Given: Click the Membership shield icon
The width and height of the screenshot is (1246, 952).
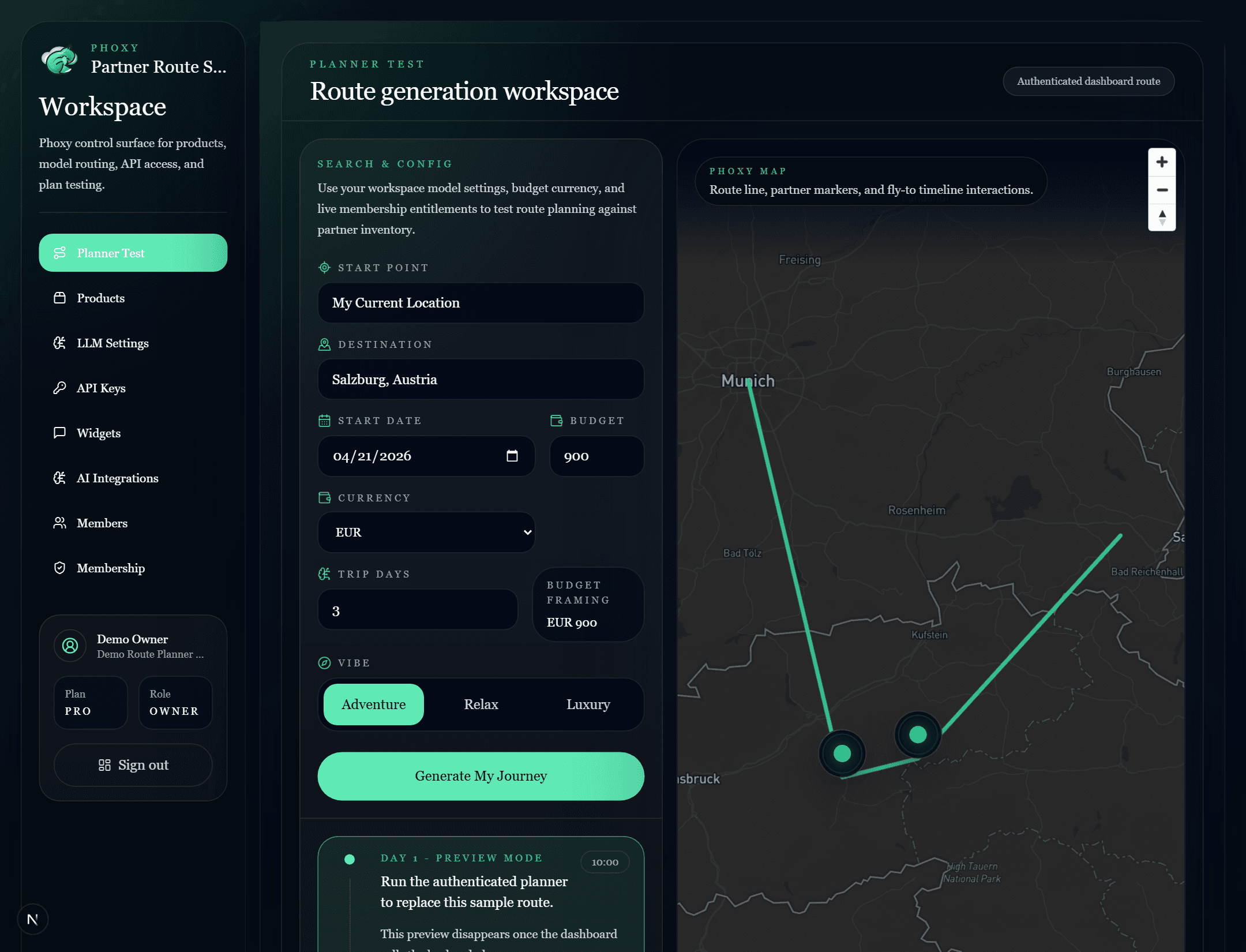Looking at the screenshot, I should [x=59, y=568].
